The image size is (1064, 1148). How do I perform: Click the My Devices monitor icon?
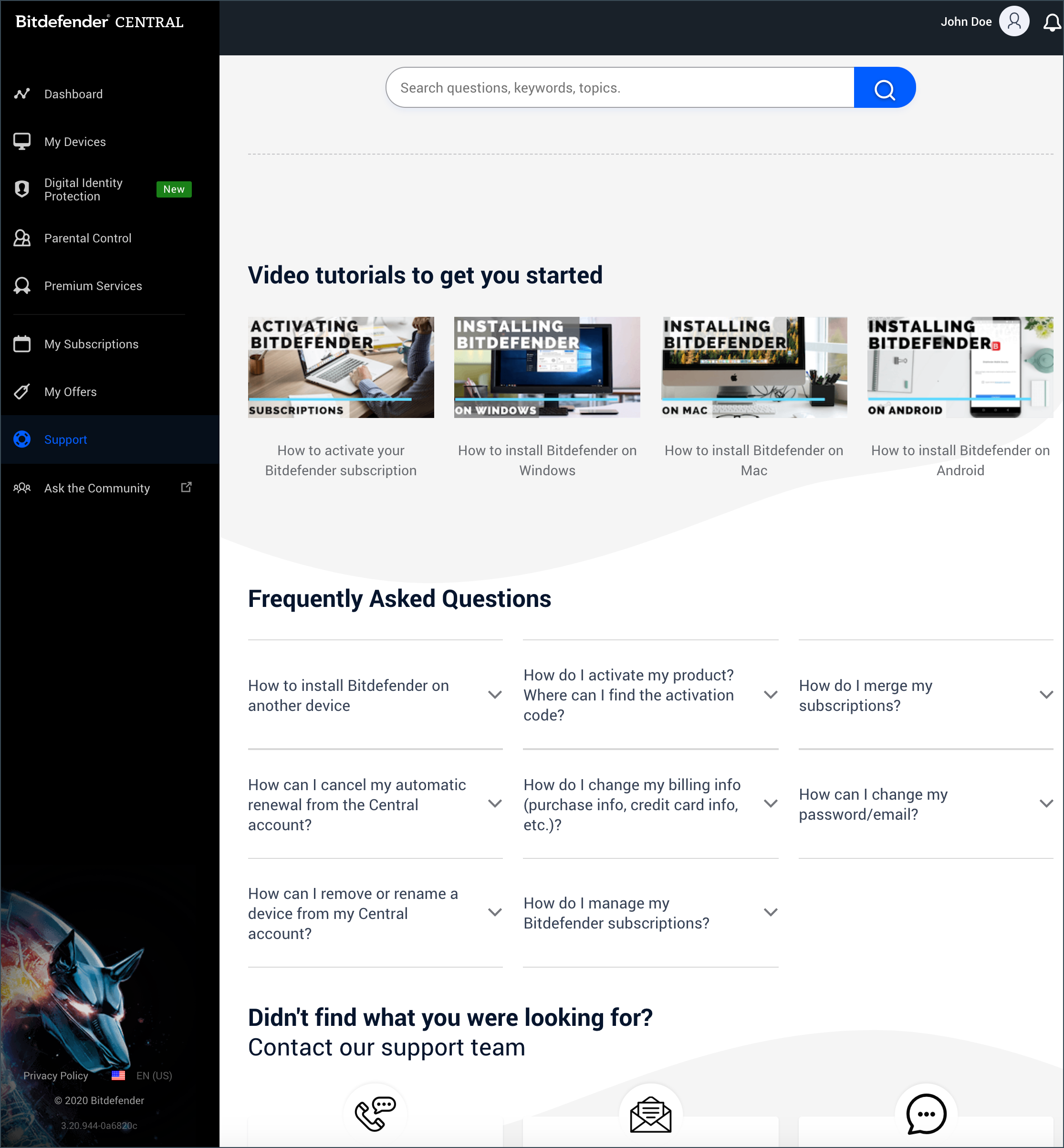click(22, 142)
